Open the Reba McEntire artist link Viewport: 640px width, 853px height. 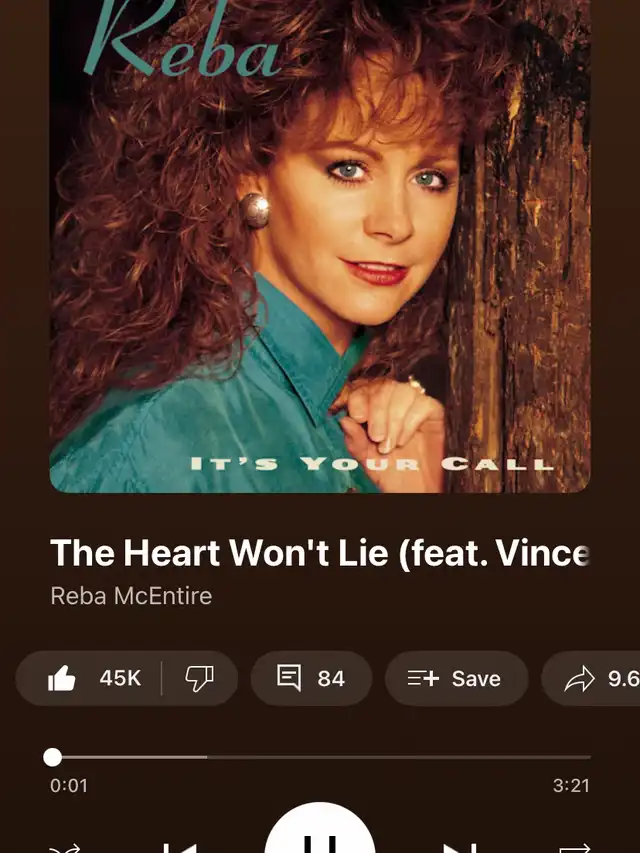pos(131,596)
